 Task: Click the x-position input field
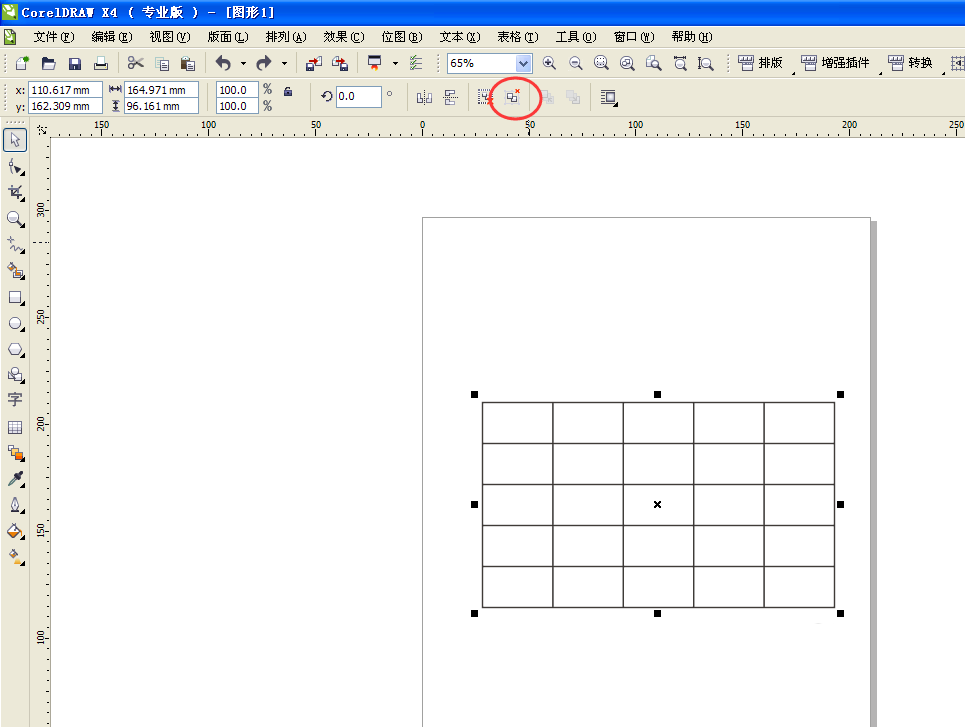[x=62, y=89]
